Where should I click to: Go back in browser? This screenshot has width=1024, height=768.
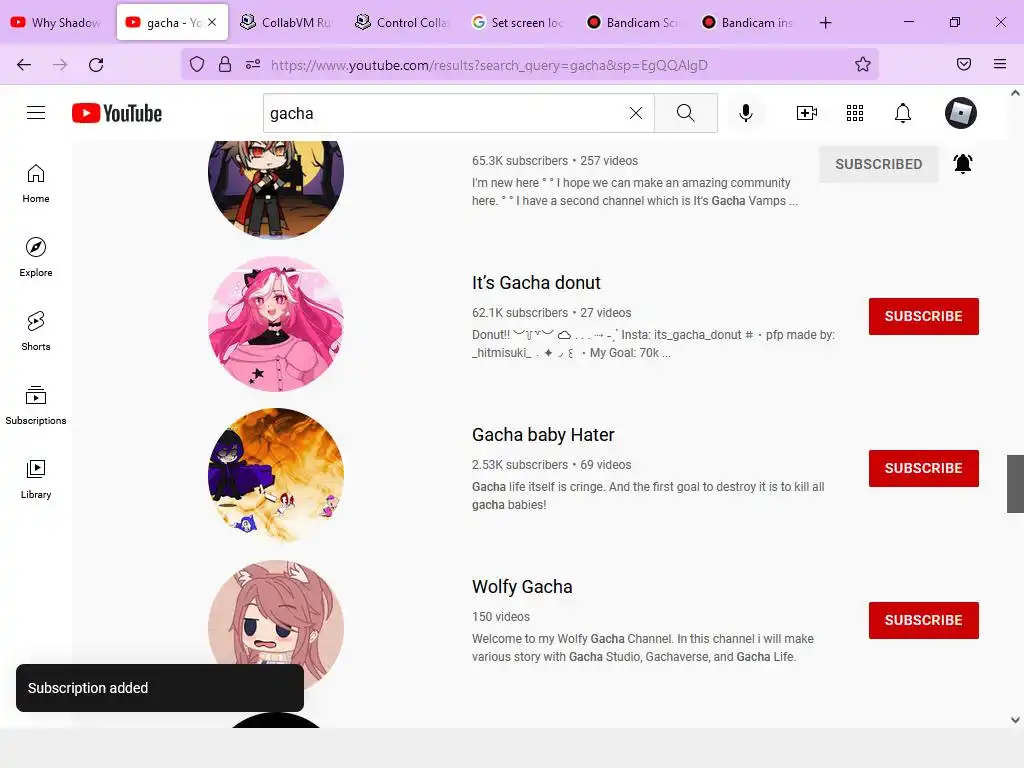(24, 65)
